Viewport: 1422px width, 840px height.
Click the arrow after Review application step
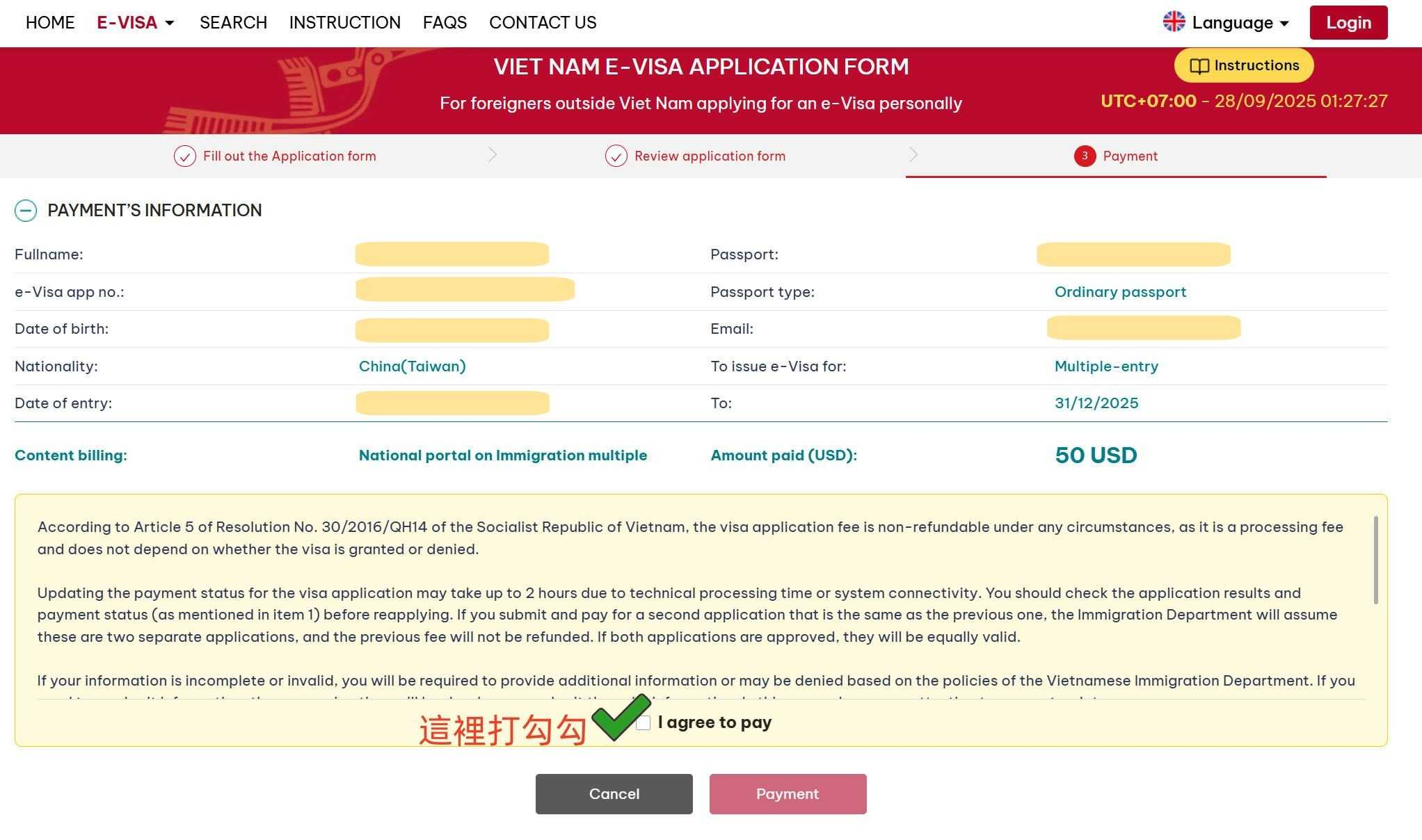click(913, 154)
